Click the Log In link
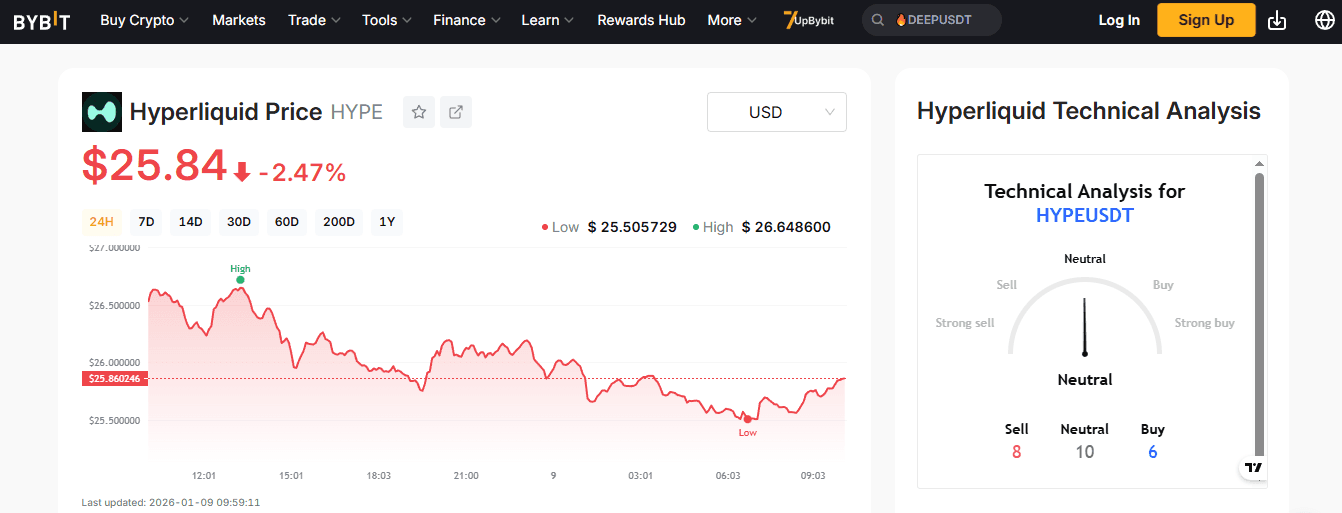Screen dimensions: 1342x513 (x=1119, y=20)
